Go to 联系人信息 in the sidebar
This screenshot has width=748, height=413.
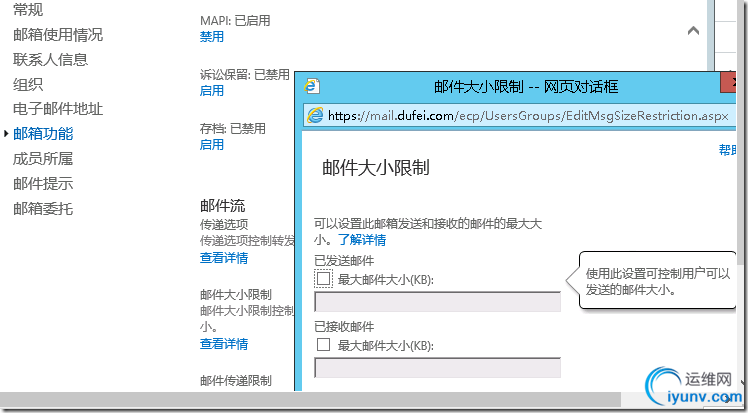(x=51, y=60)
